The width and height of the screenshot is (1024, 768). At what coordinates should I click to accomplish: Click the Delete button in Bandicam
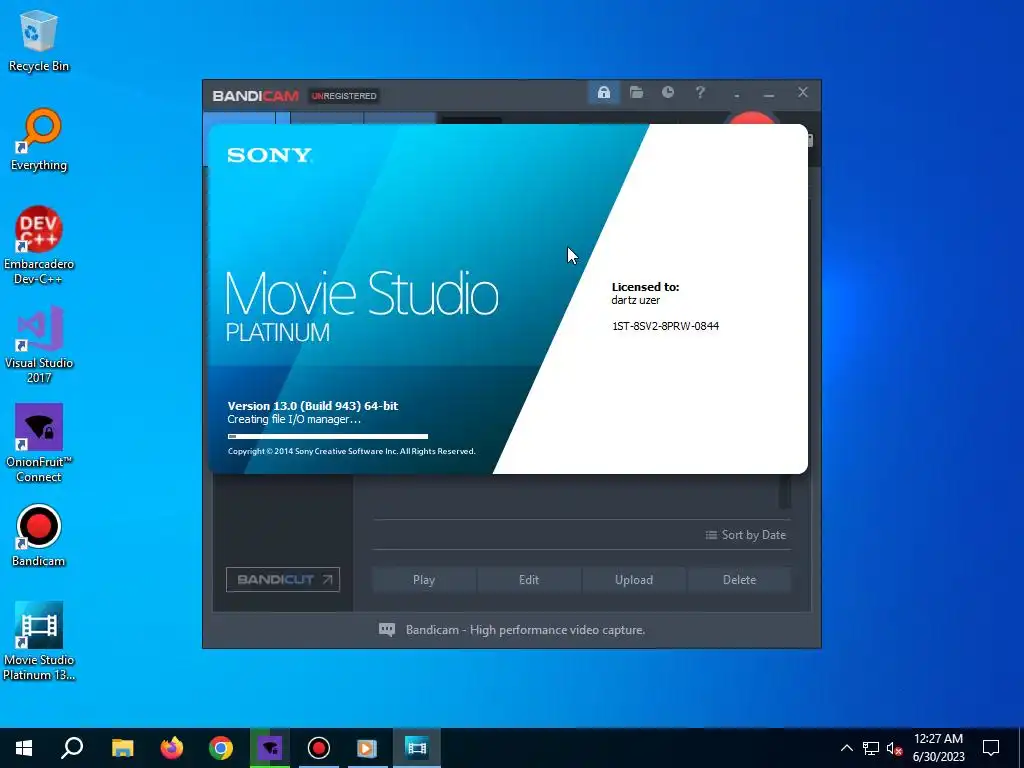pos(739,580)
